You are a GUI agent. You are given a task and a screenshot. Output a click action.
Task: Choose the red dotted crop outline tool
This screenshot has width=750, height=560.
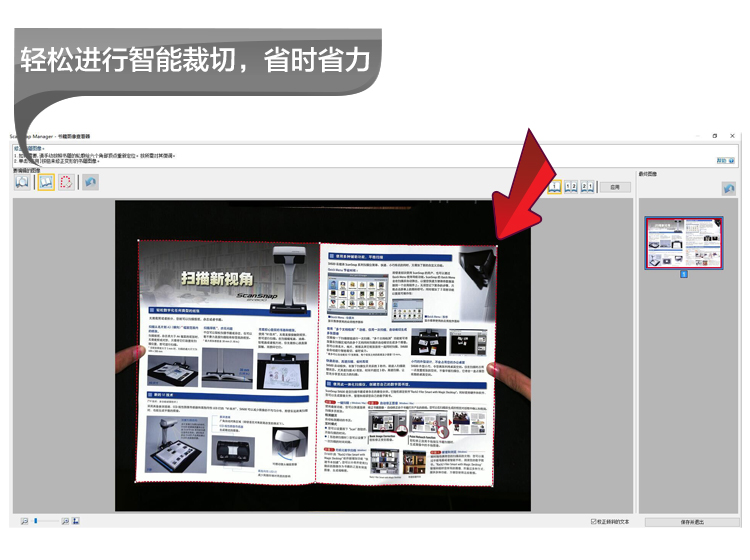point(66,184)
